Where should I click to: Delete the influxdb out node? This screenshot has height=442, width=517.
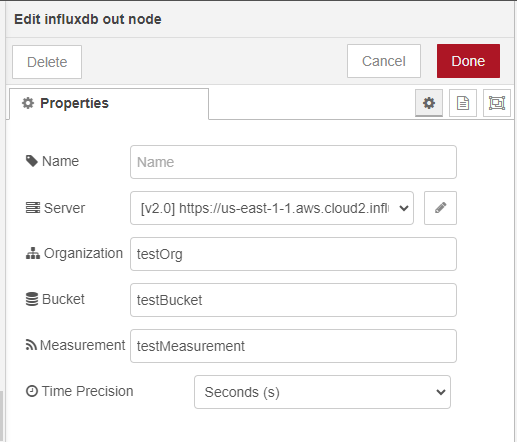pyautogui.click(x=47, y=62)
